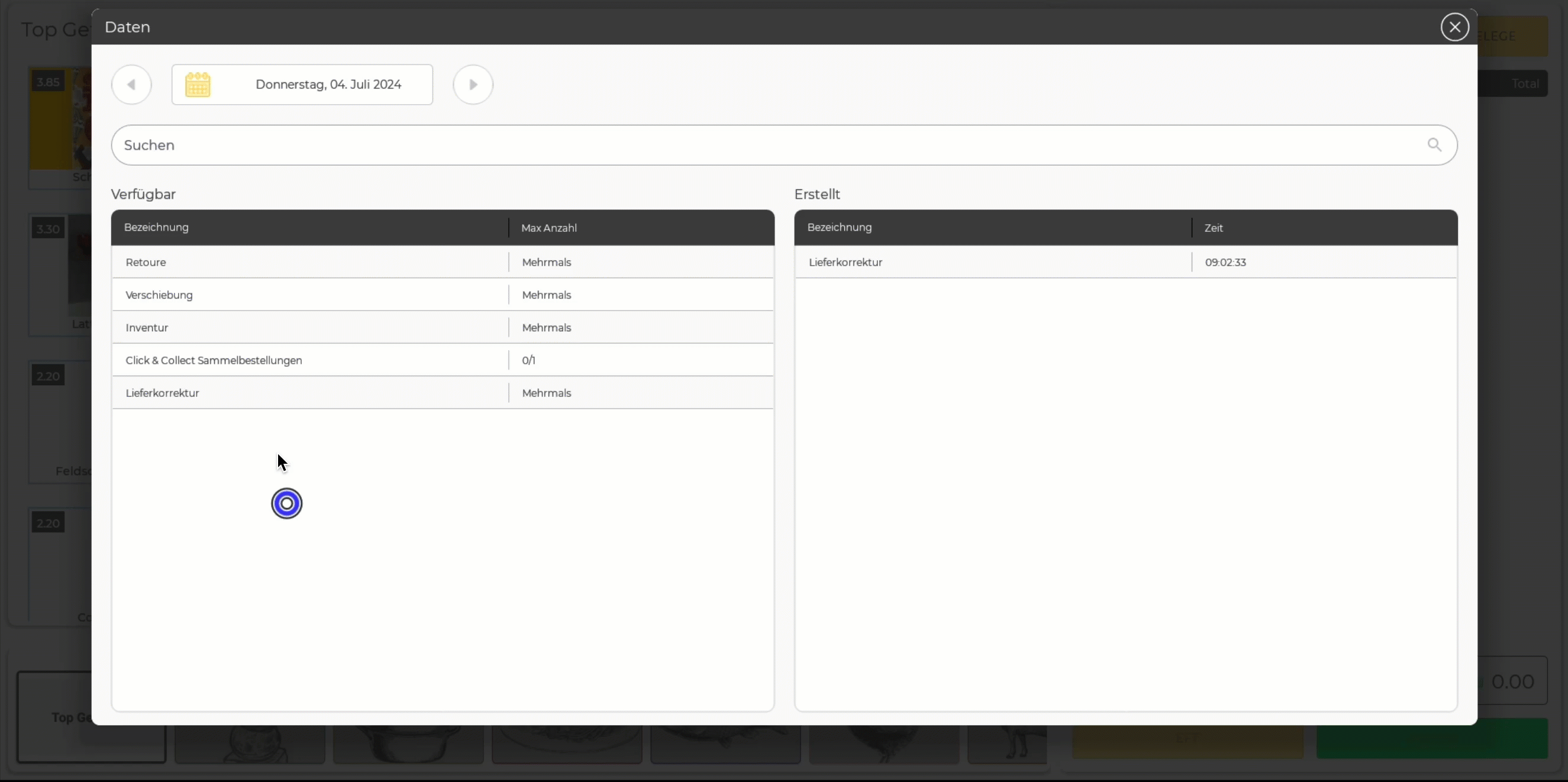The width and height of the screenshot is (1568, 782).
Task: Click the date field showing Donnerstag, 04. Juli 2024
Action: click(302, 85)
